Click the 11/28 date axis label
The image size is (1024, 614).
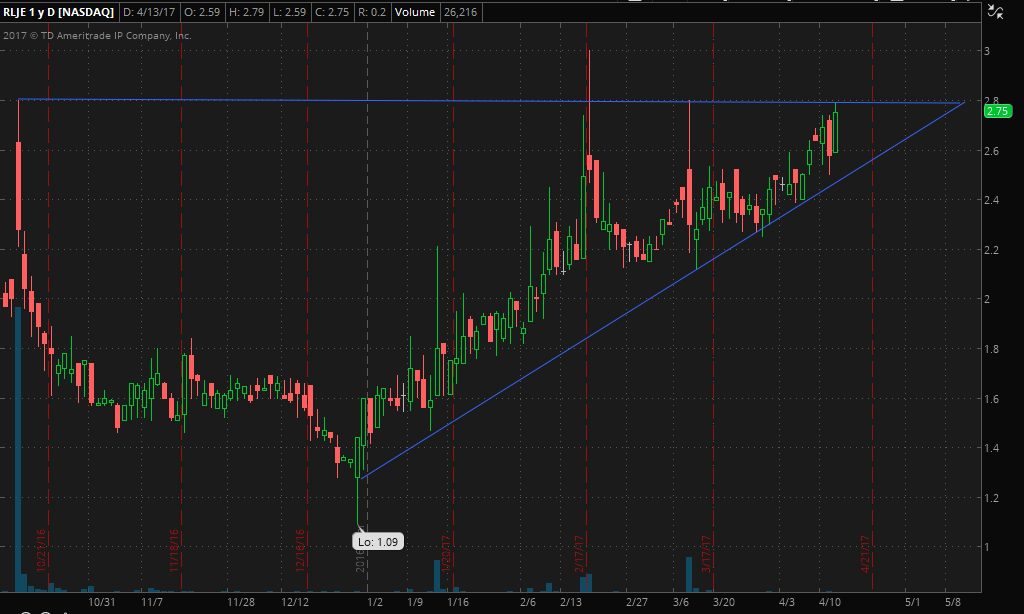pos(240,602)
